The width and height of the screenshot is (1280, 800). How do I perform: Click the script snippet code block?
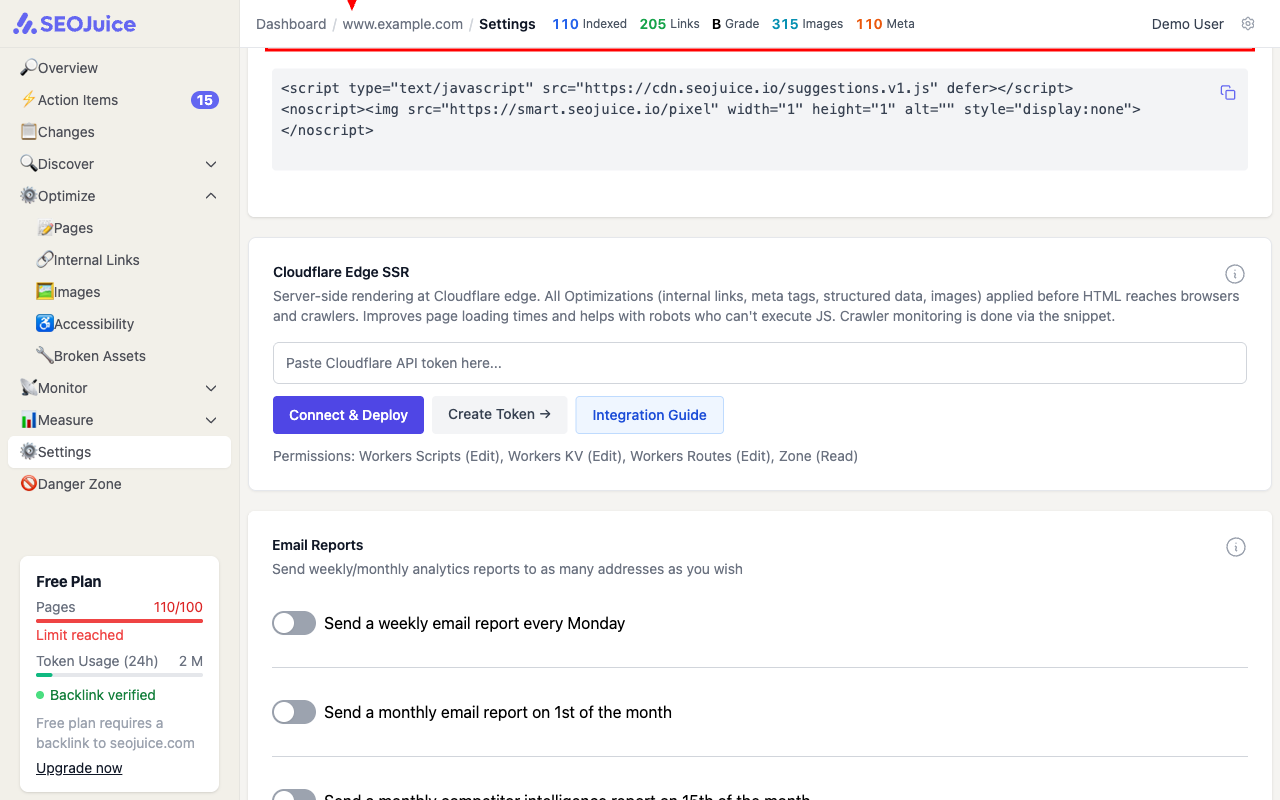[760, 119]
